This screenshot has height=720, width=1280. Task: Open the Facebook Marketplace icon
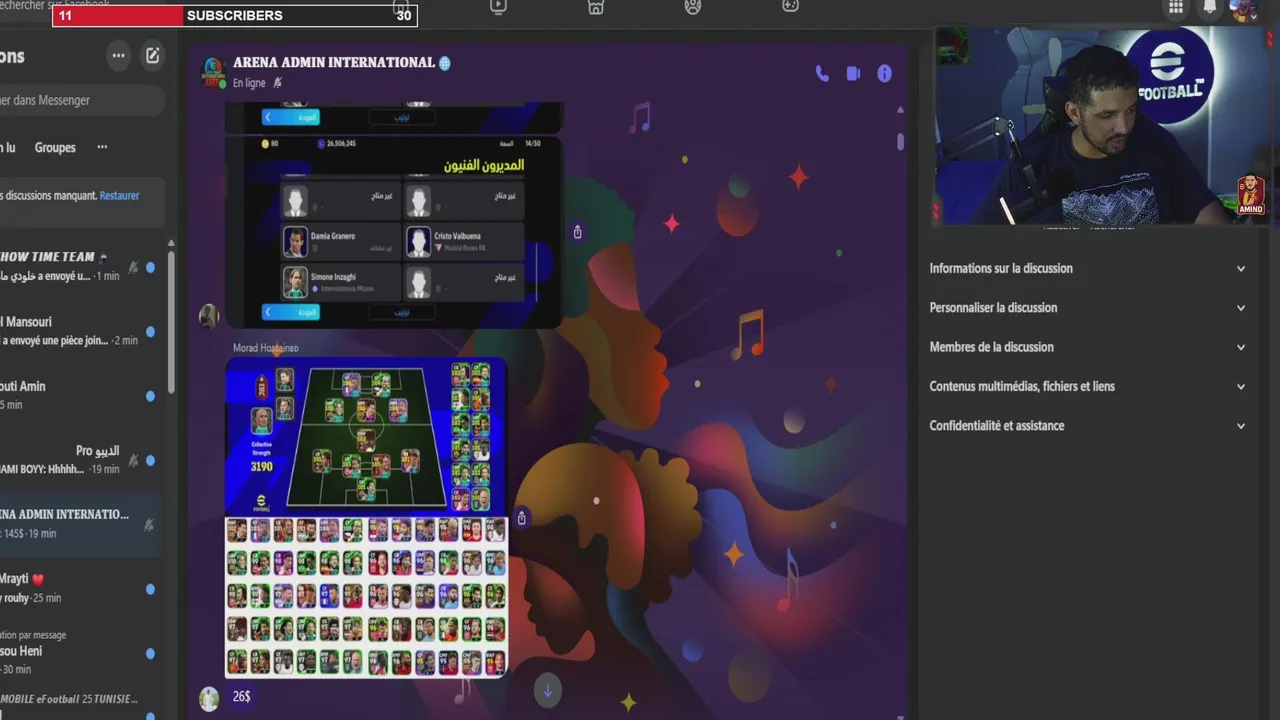click(596, 7)
